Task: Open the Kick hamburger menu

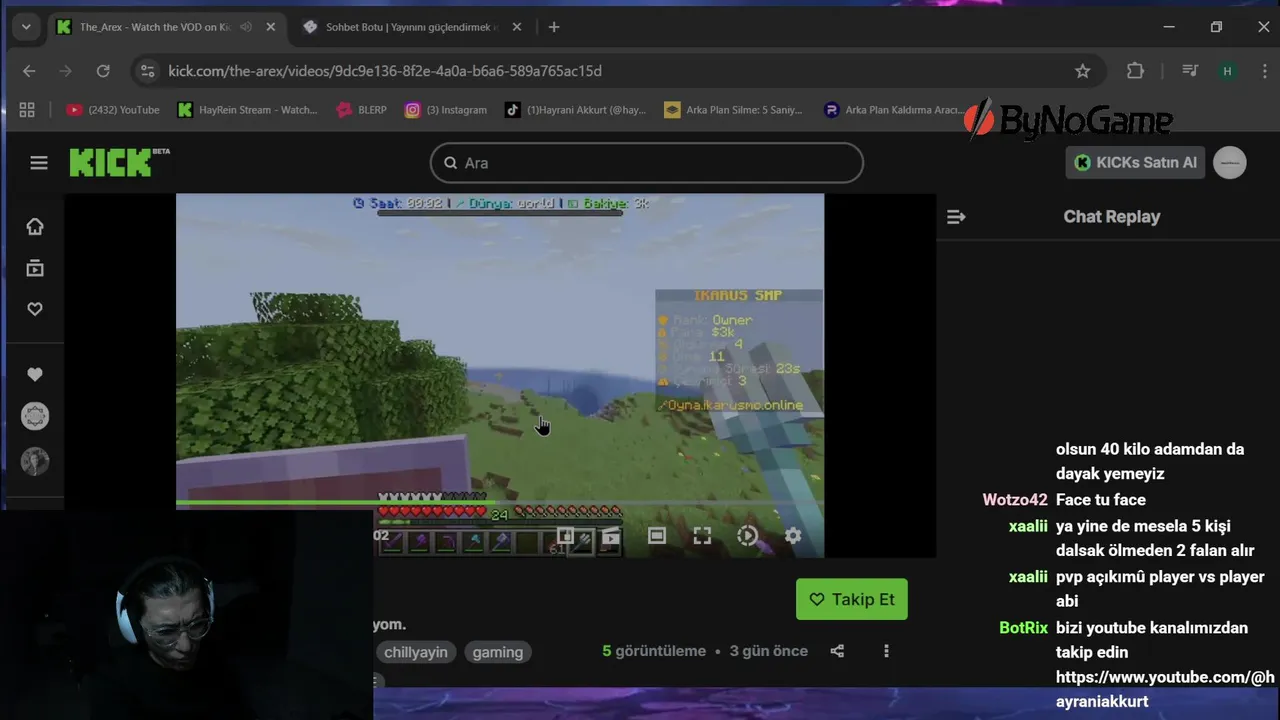Action: pos(39,163)
